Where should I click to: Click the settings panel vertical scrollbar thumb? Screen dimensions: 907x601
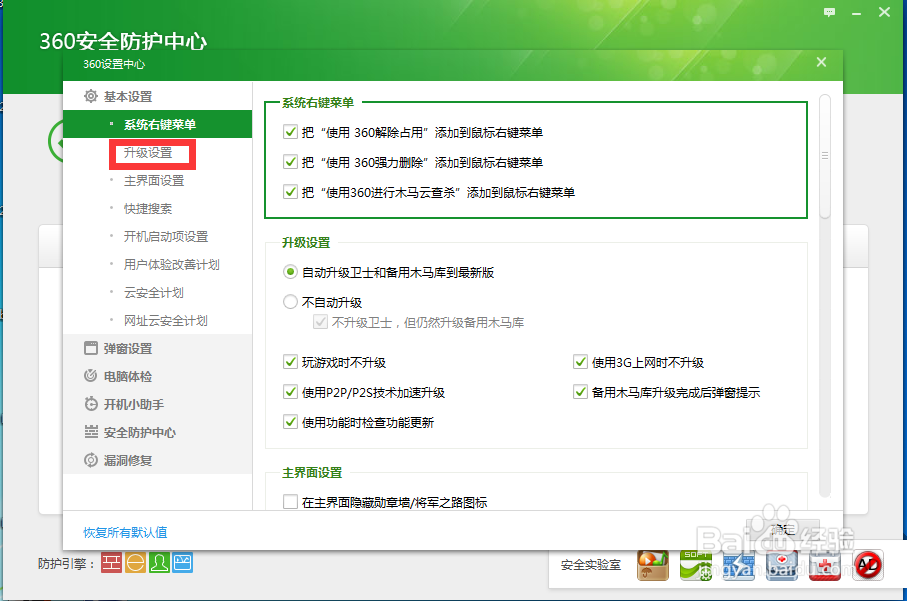(825, 156)
